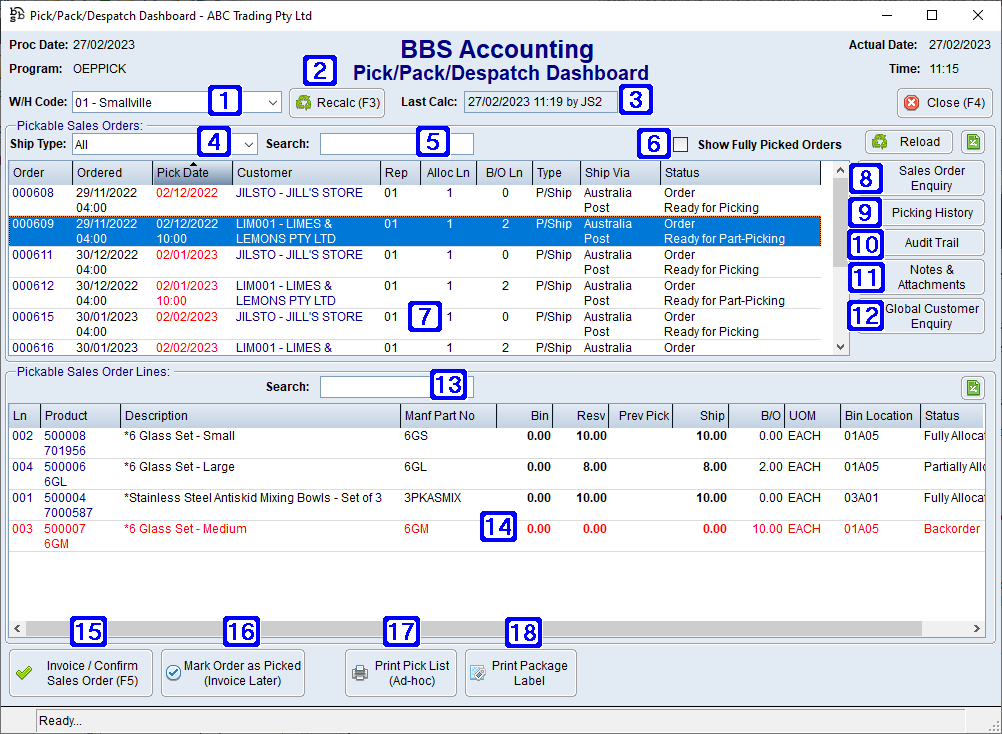Expand the Ship Type dropdown

coord(247,143)
